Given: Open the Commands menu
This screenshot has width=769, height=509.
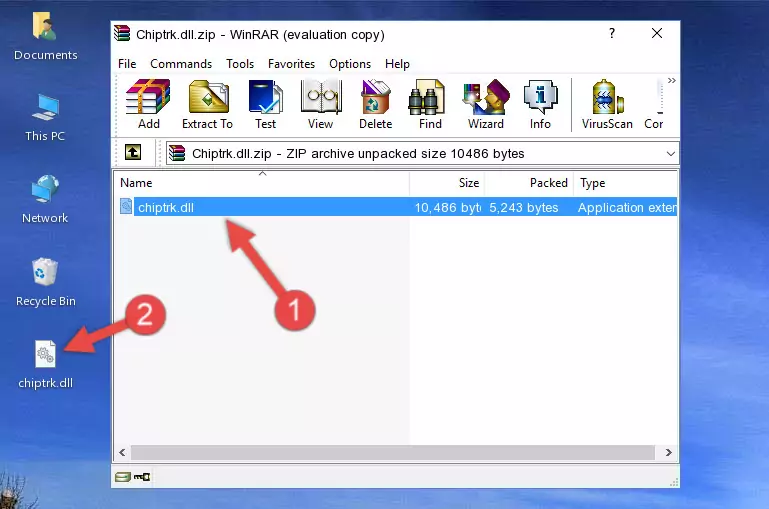Looking at the screenshot, I should [181, 64].
